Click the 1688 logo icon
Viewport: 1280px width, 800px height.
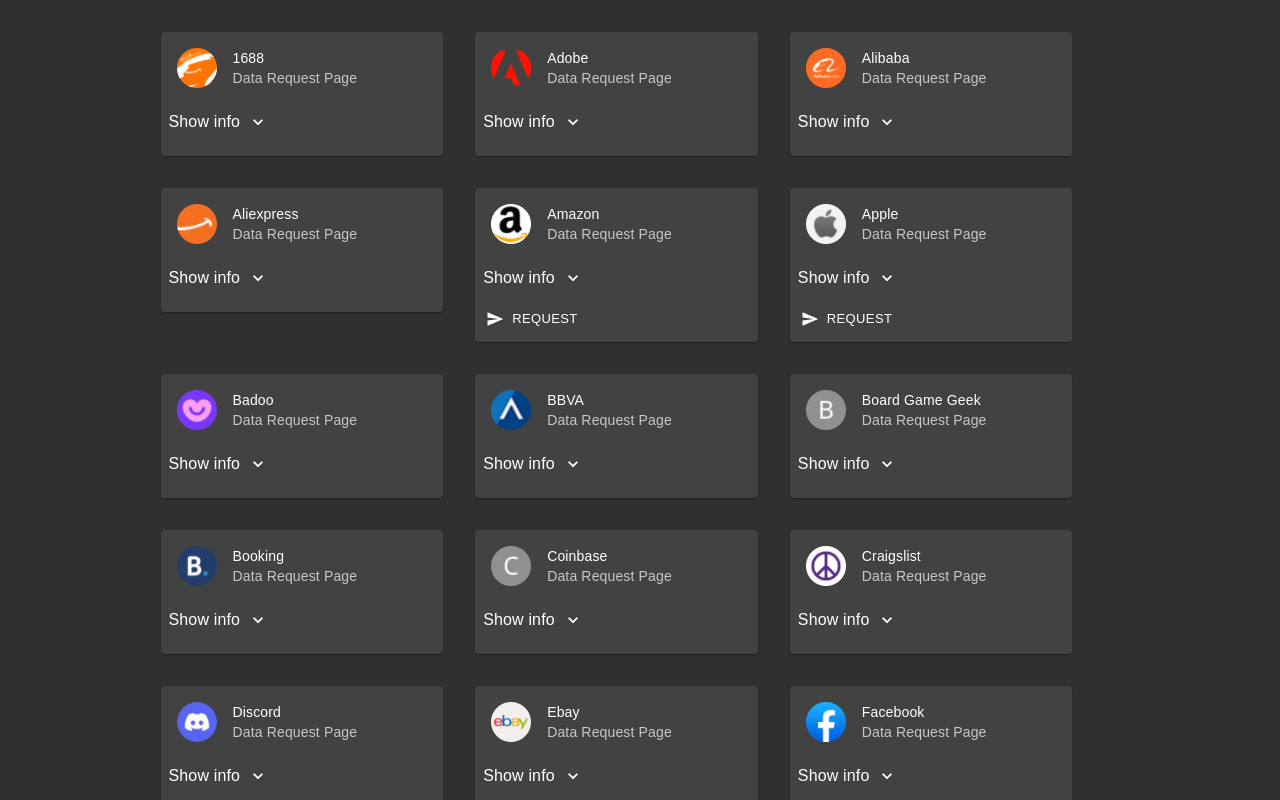point(197,68)
